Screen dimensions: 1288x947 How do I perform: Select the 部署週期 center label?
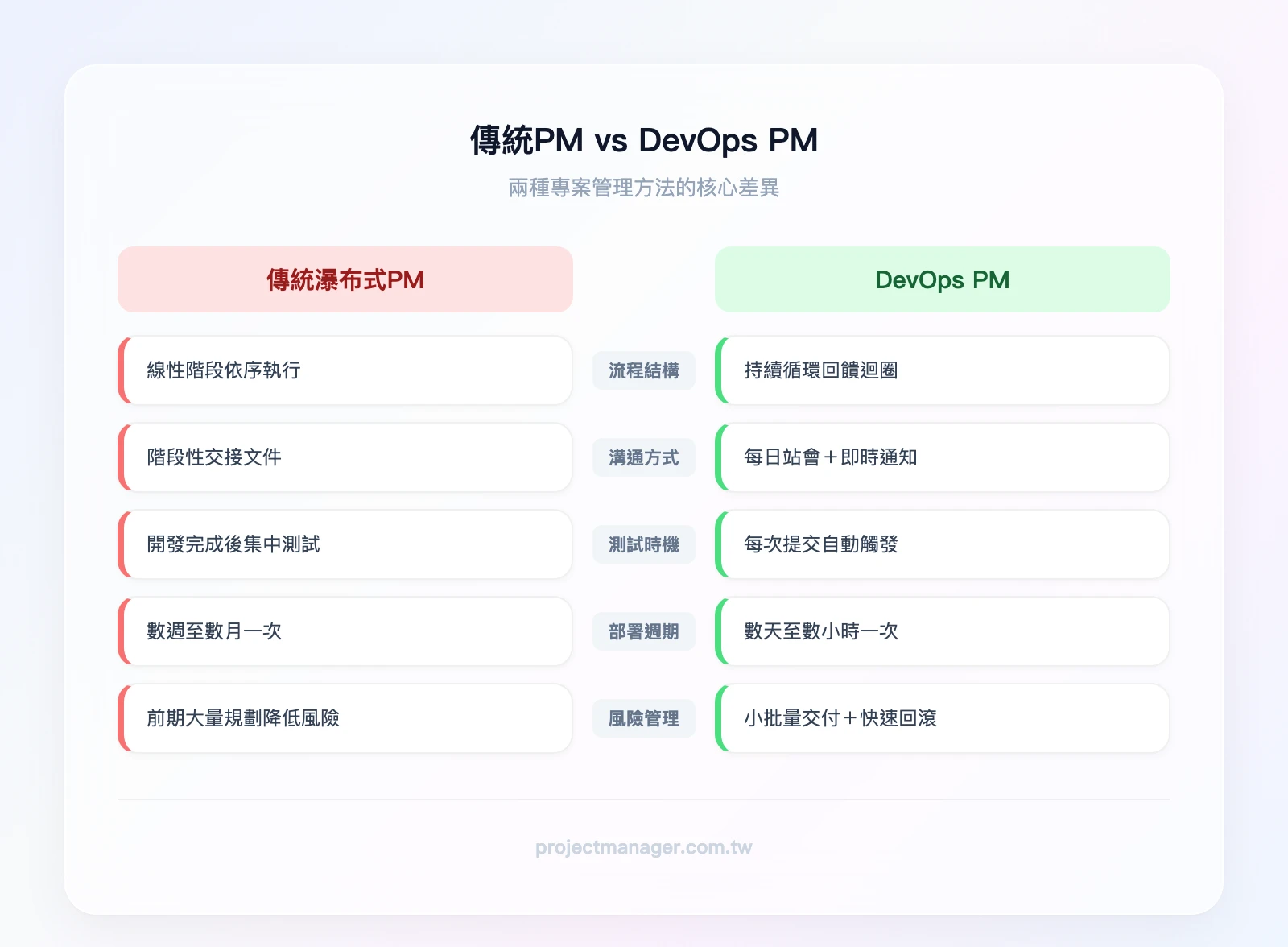[x=643, y=631]
